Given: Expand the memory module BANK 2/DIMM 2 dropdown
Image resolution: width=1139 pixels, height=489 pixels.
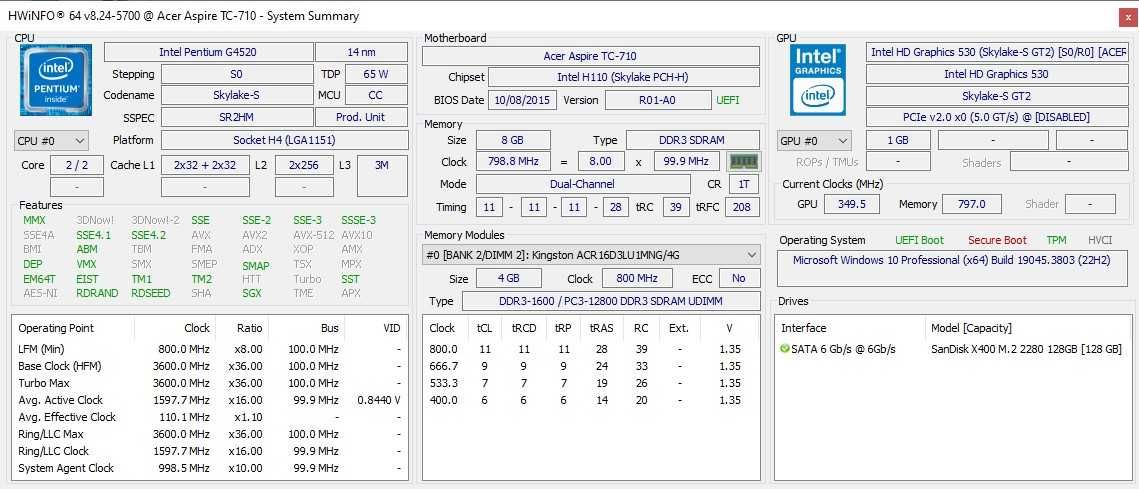Looking at the screenshot, I should point(591,255).
